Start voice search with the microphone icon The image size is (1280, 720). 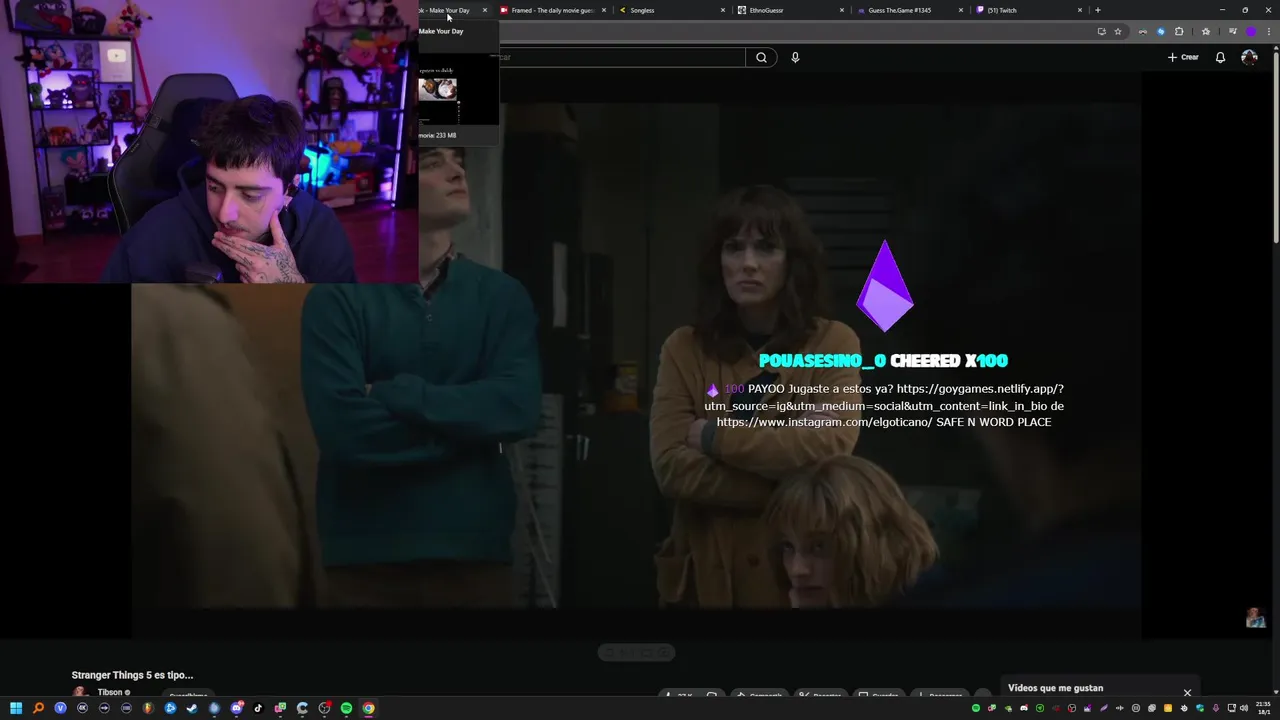pos(795,57)
